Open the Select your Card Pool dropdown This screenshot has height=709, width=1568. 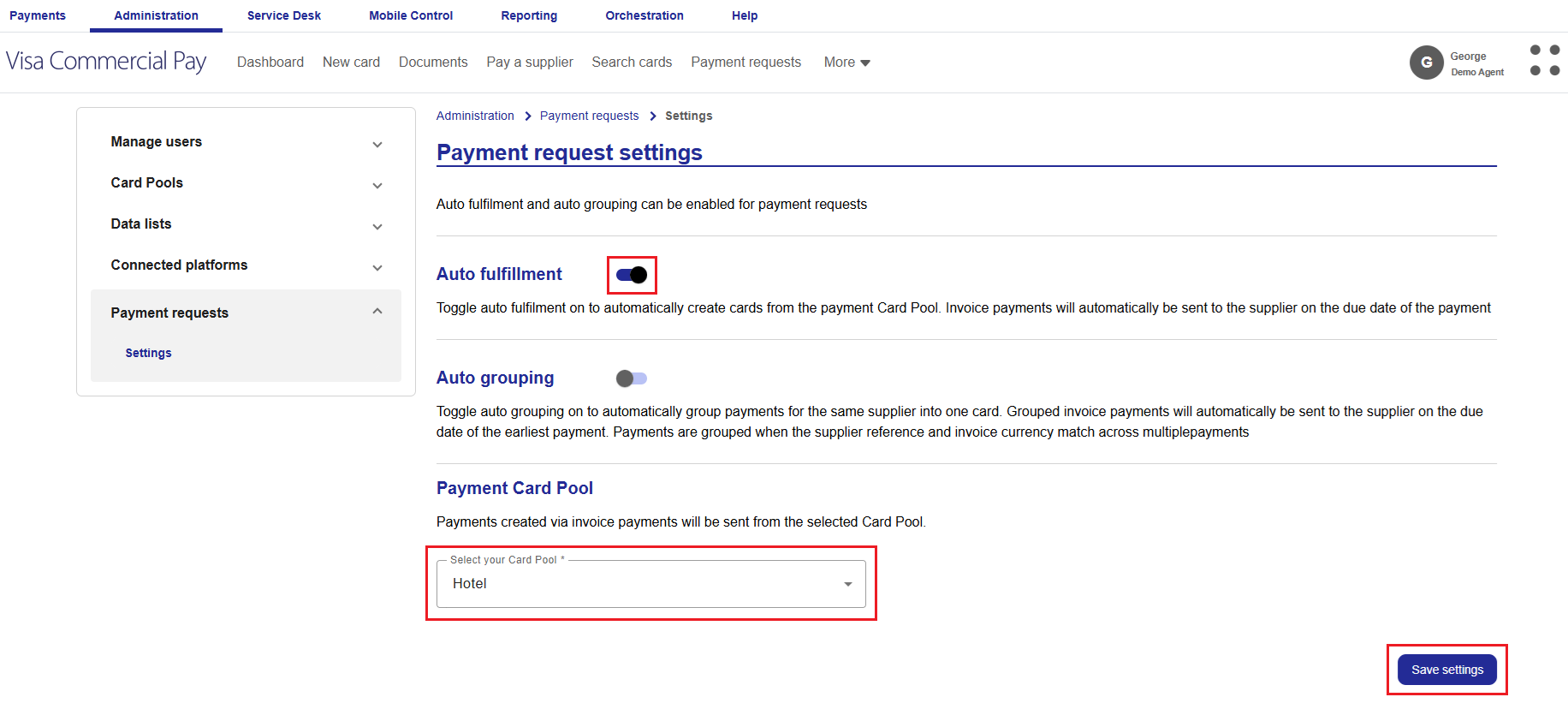651,584
